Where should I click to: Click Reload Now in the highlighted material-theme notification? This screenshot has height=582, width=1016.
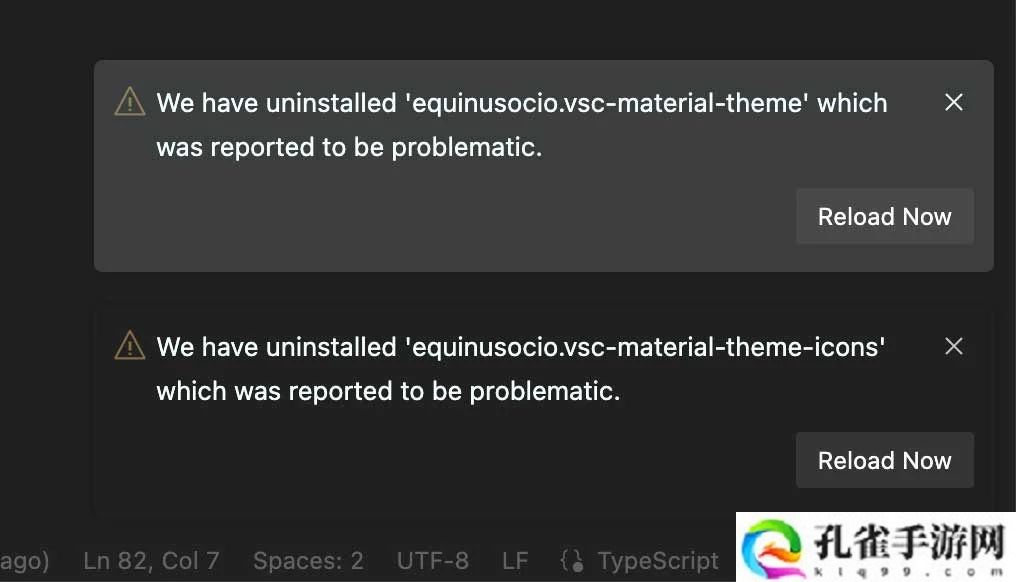click(x=884, y=216)
